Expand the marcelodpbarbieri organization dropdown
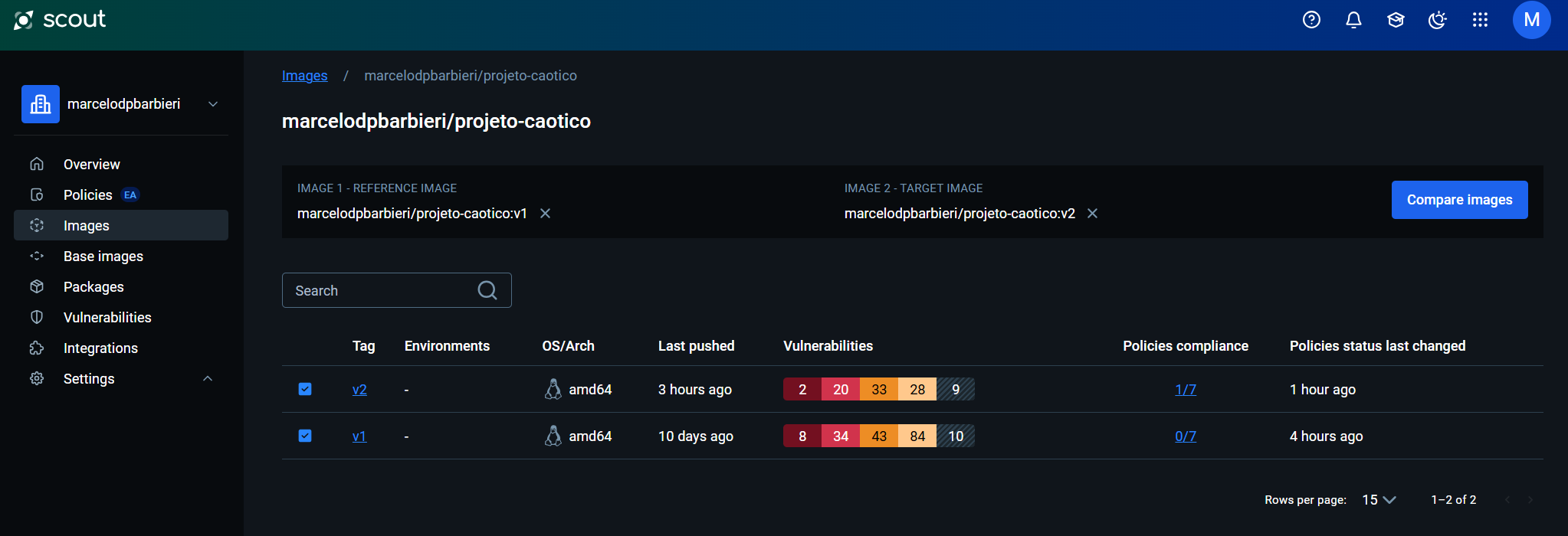Screen dimensions: 1568x536 (x=213, y=104)
